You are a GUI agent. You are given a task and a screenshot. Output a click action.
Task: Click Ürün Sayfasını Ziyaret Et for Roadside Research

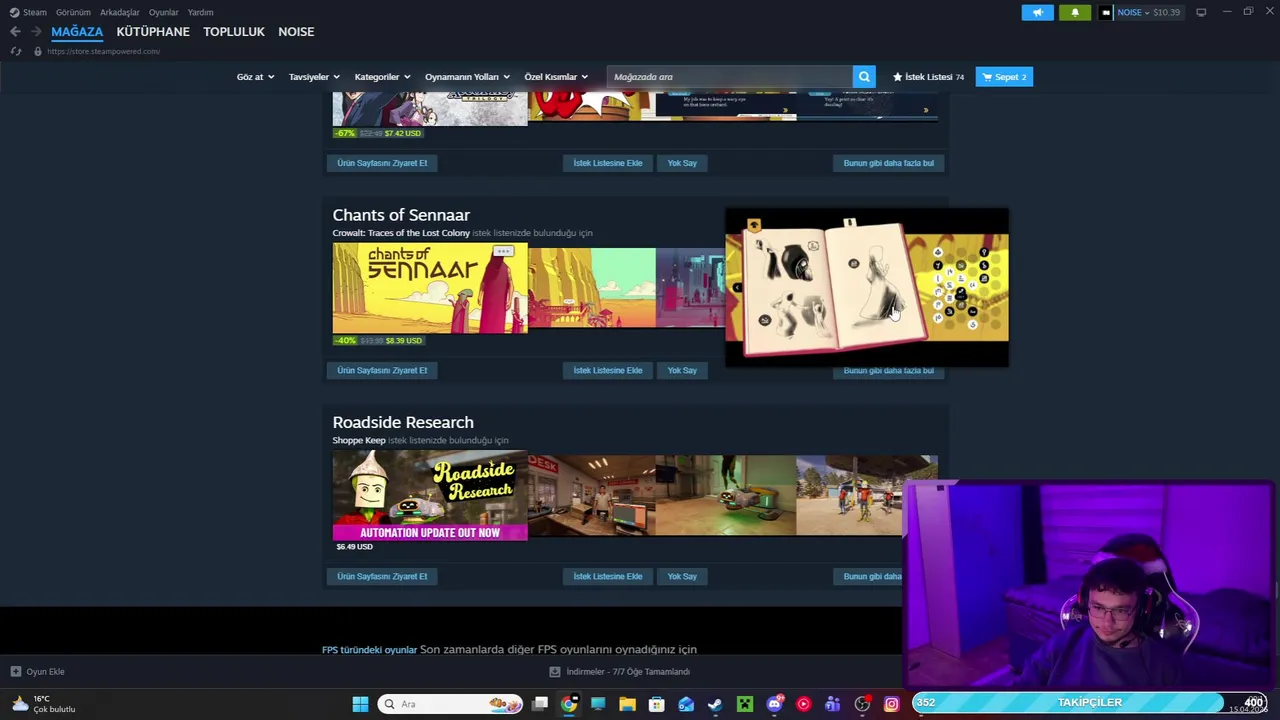382,576
